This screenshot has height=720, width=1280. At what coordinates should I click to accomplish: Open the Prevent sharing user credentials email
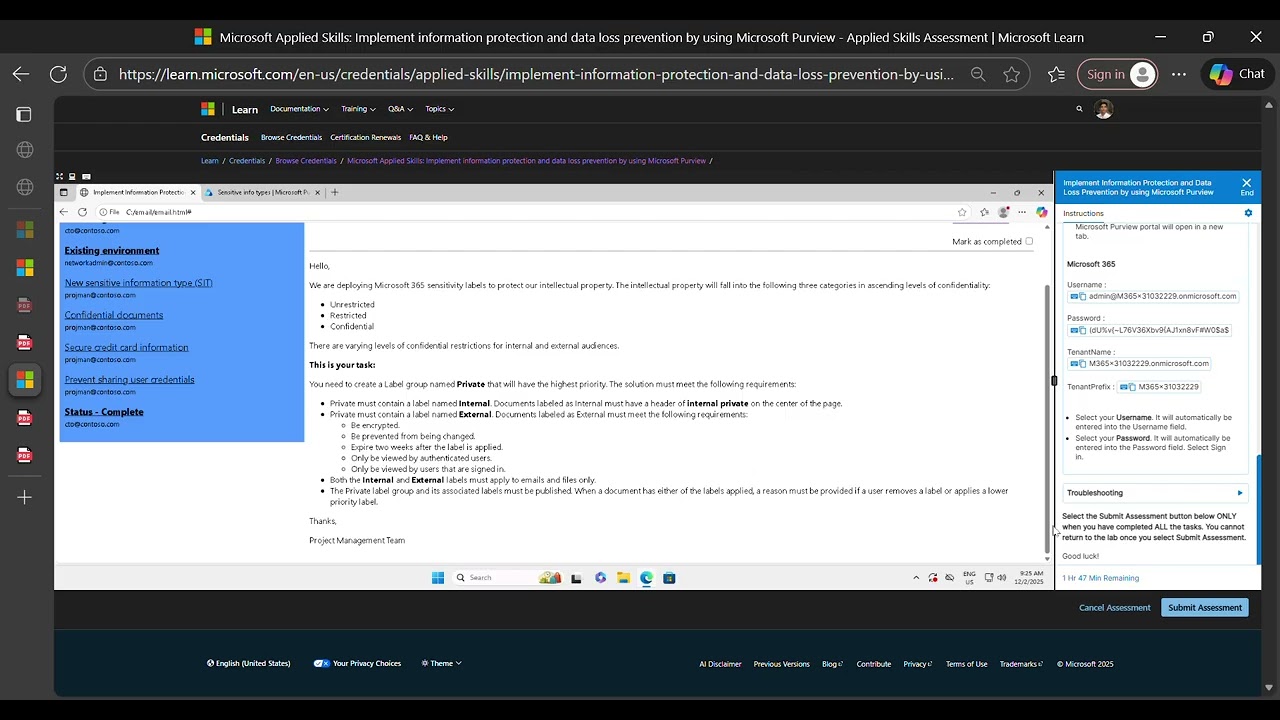129,379
